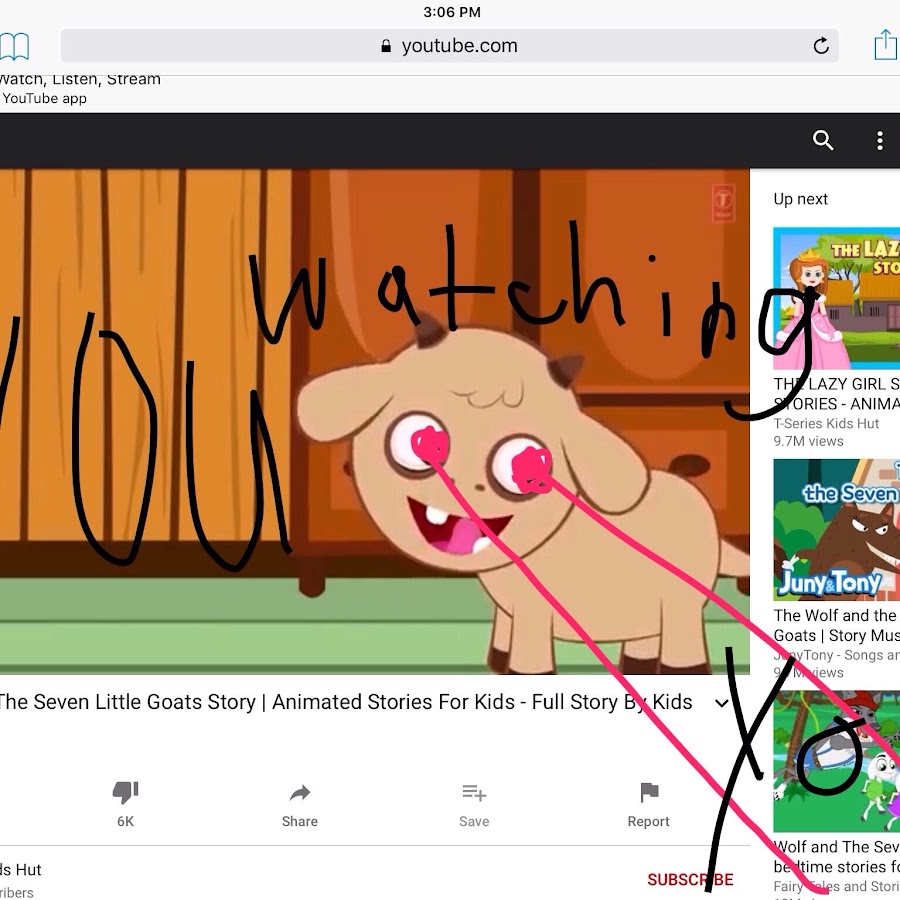Tap the Share arrow icon

tap(300, 793)
